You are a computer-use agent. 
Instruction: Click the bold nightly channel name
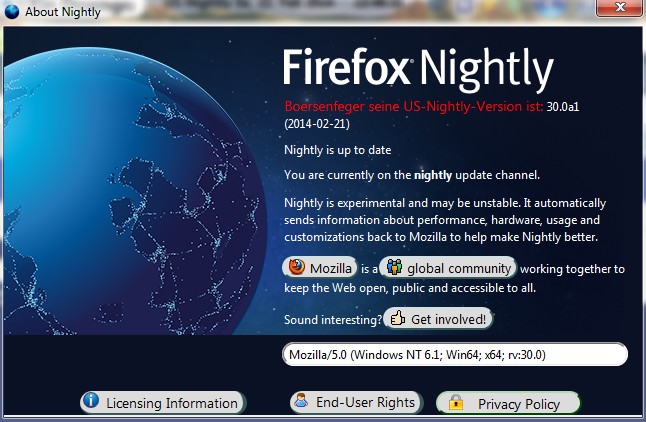[x=433, y=176]
